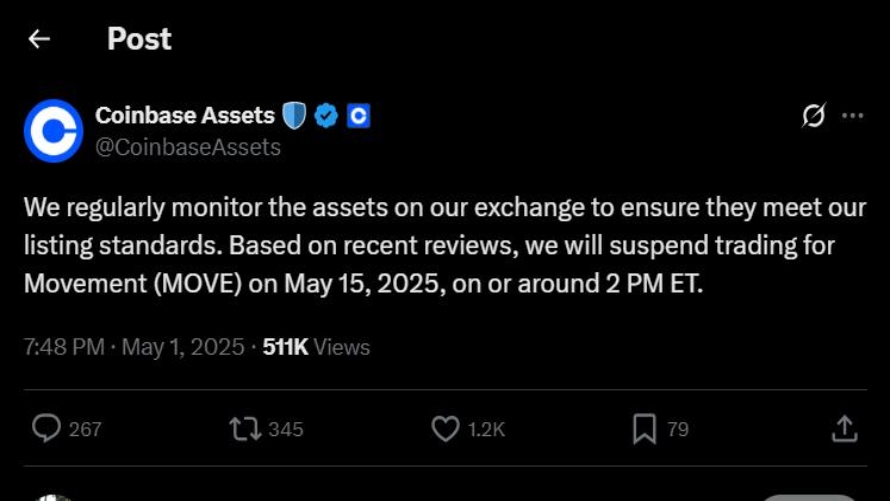Open the 511K Views analytics

[x=316, y=347]
